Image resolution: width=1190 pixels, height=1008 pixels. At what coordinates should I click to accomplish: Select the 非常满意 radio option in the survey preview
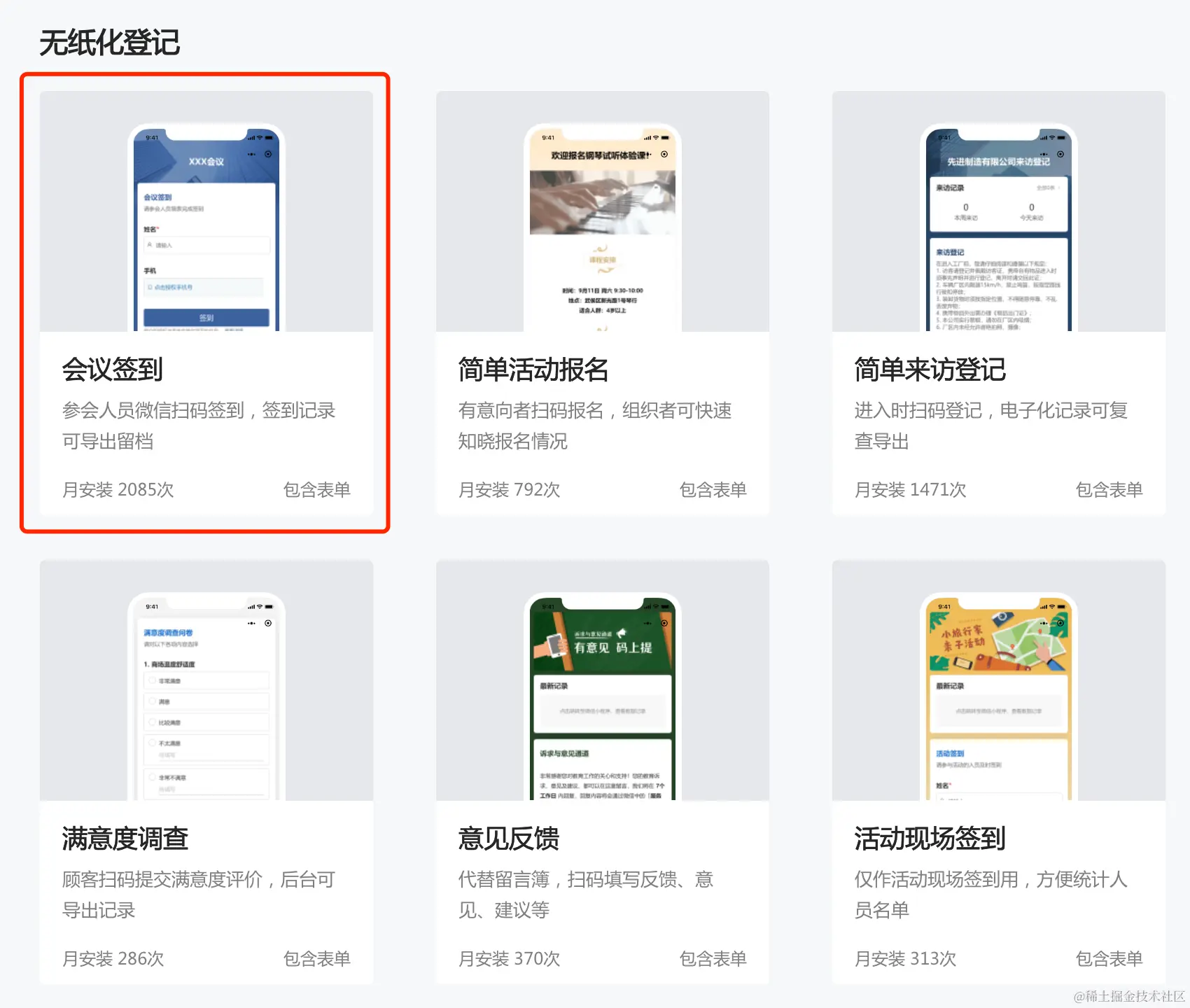pos(152,680)
